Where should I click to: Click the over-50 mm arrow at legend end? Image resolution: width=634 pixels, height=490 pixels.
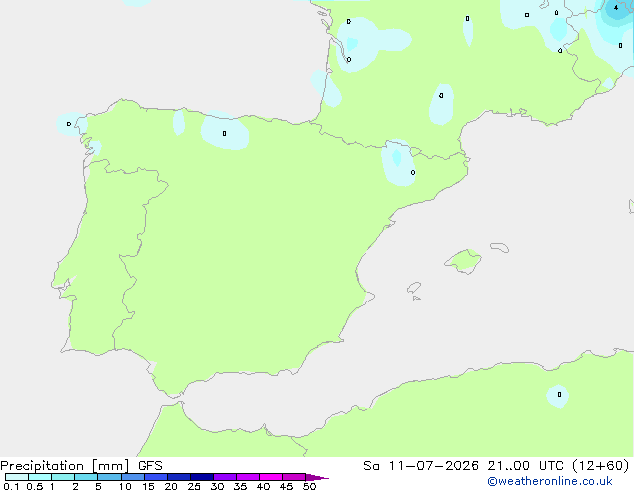[317, 477]
